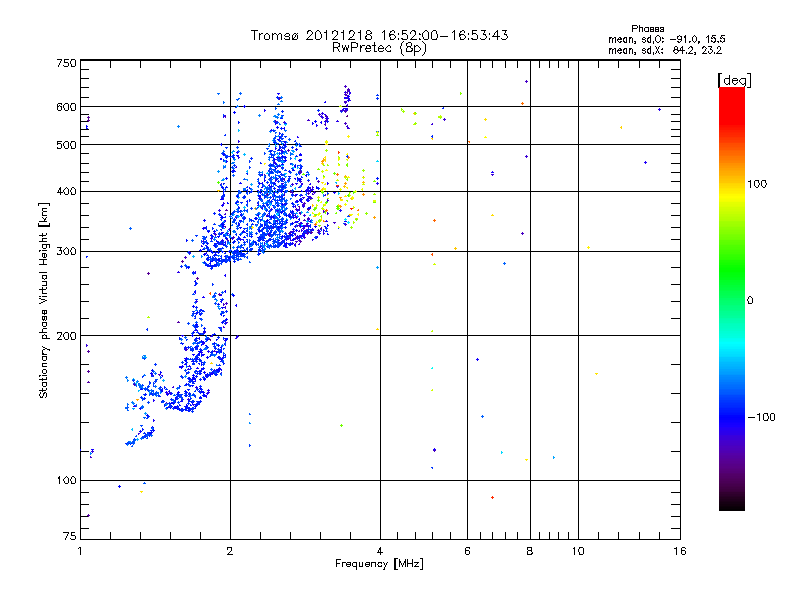Screen dimensions: 800x600
Task: Click the '100' colorbar tick label
Action: [x=757, y=184]
